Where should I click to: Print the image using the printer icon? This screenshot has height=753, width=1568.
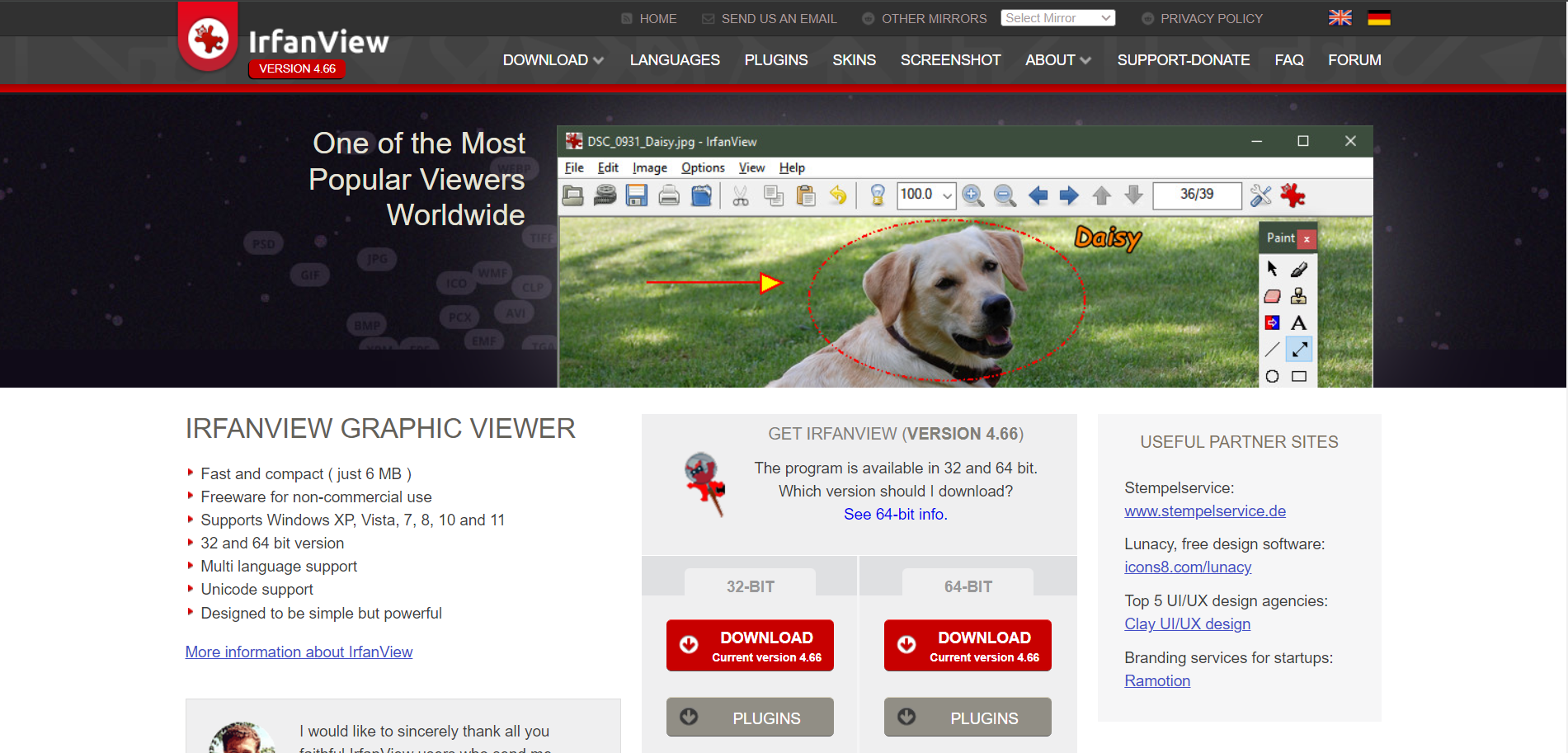pos(669,195)
